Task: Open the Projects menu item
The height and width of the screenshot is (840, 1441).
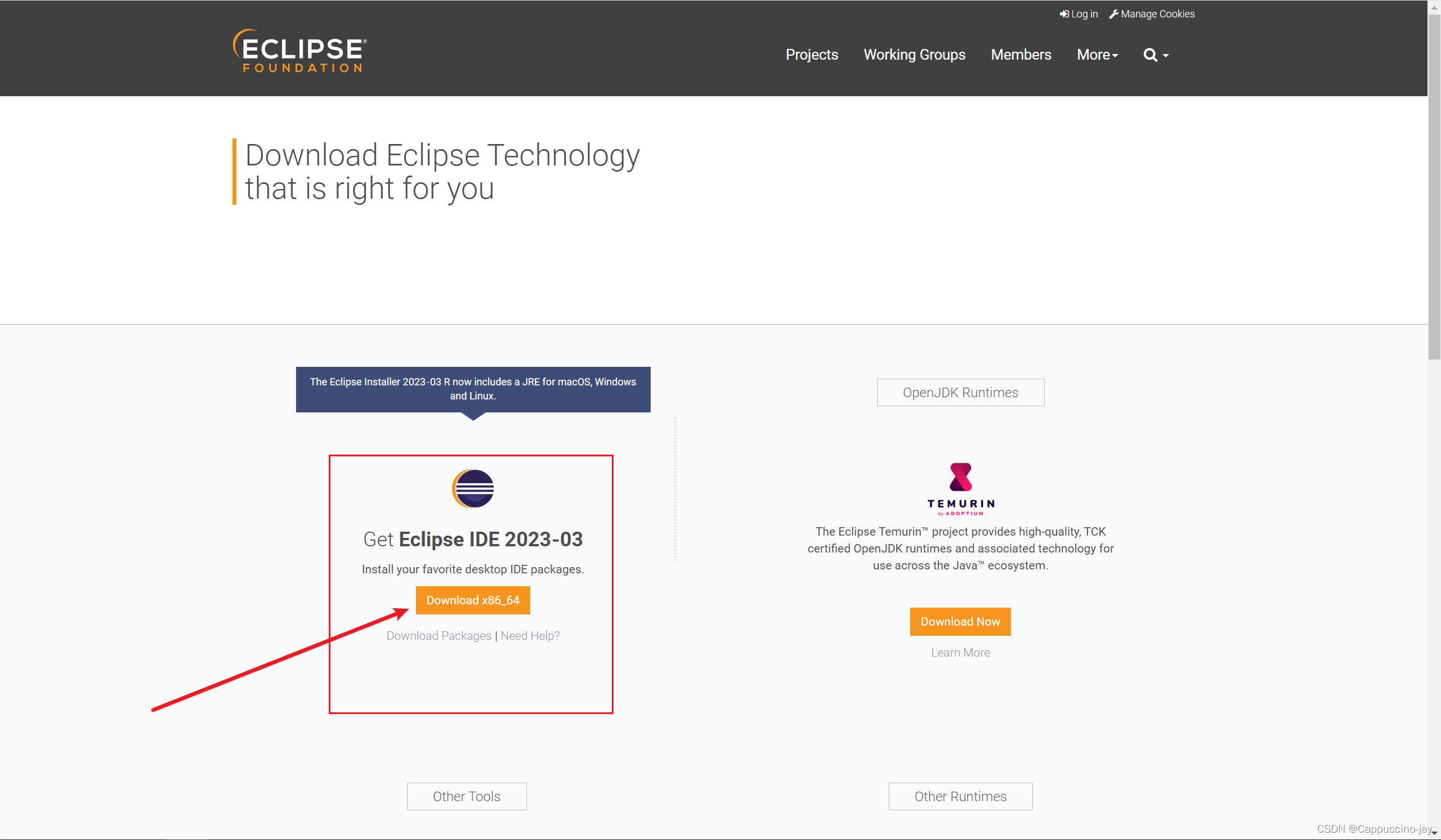Action: point(812,55)
